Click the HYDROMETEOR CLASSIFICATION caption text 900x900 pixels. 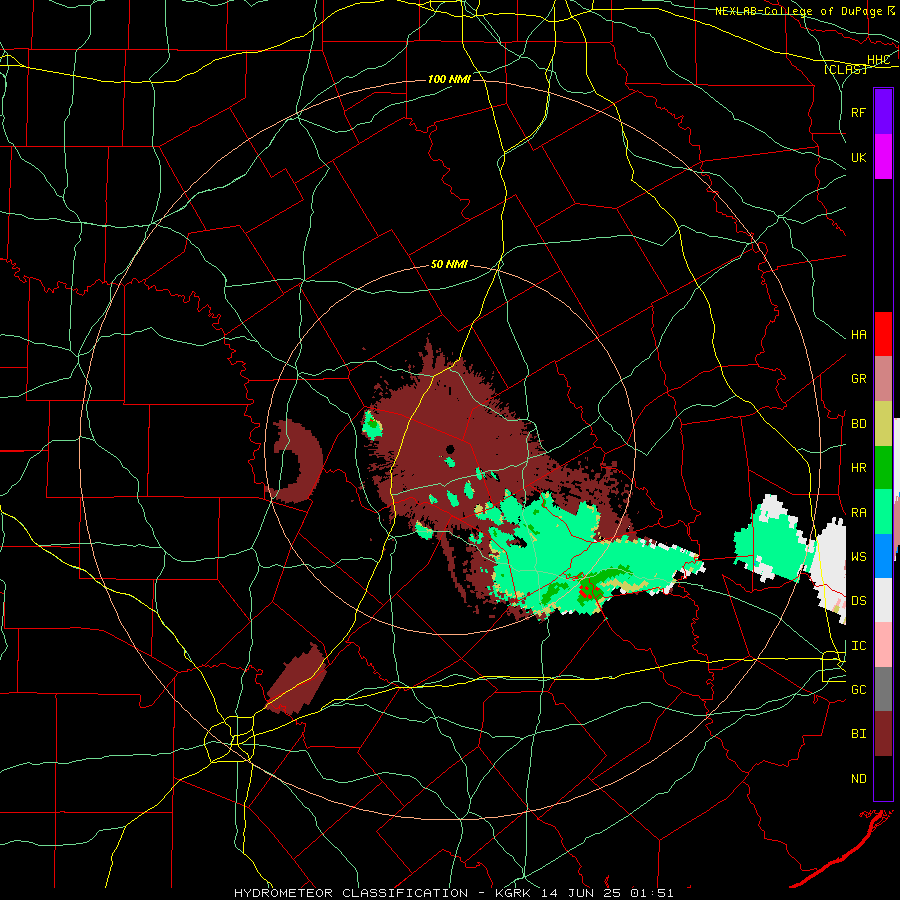[351, 893]
